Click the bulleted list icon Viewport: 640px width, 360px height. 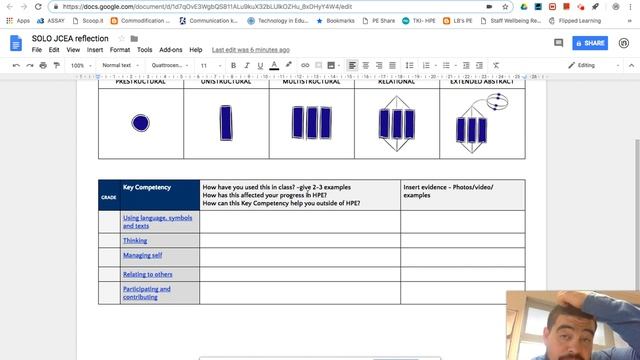point(446,65)
